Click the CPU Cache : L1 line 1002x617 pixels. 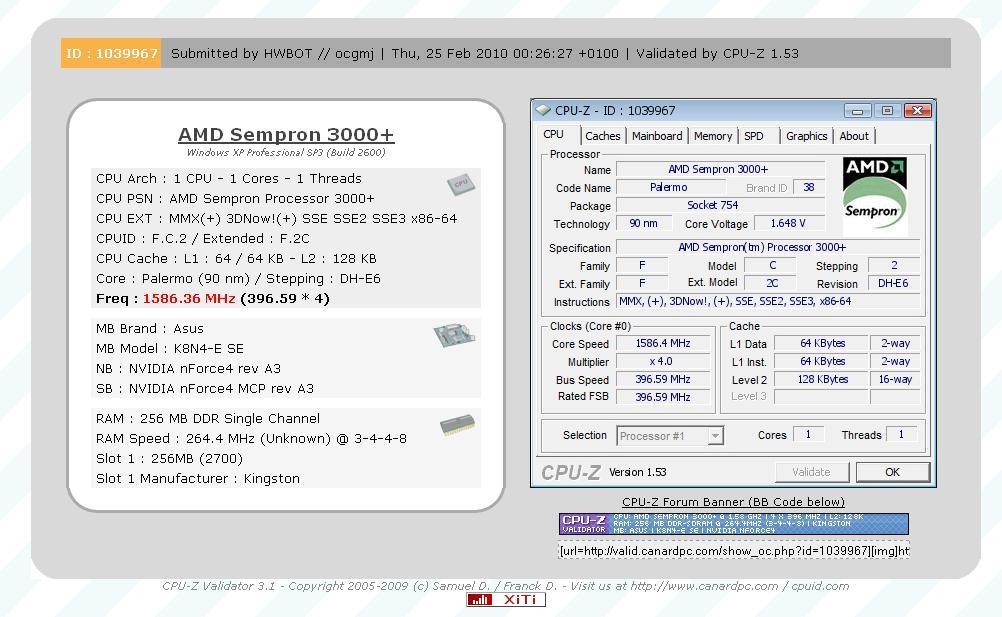[236, 259]
